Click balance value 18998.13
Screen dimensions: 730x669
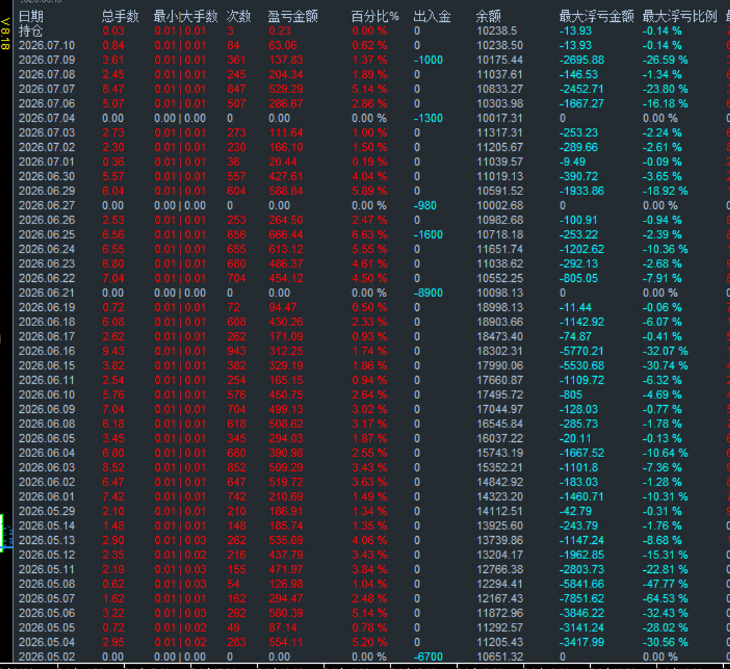pyautogui.click(x=500, y=307)
